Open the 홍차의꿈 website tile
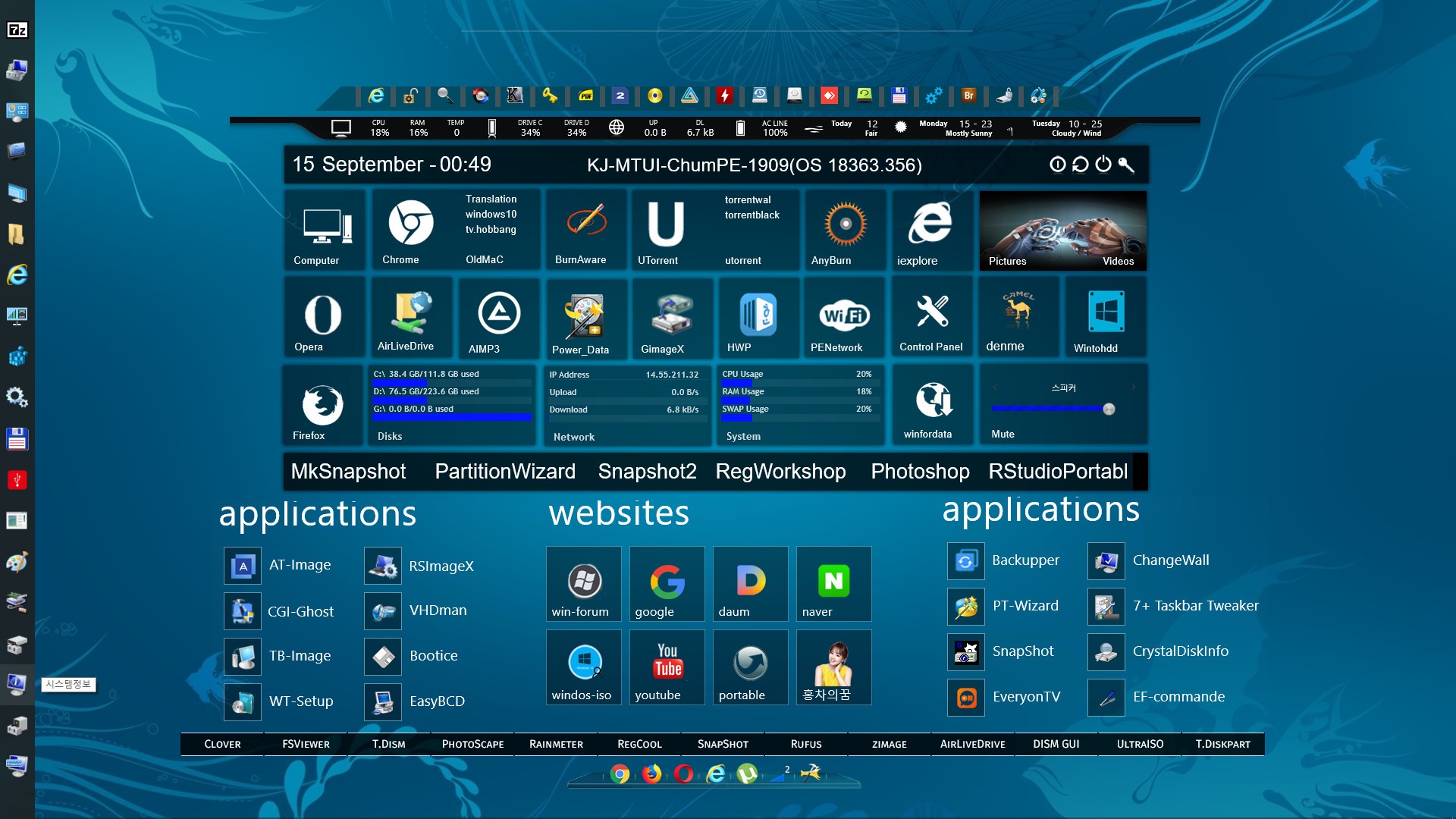This screenshot has width=1456, height=819. point(833,667)
